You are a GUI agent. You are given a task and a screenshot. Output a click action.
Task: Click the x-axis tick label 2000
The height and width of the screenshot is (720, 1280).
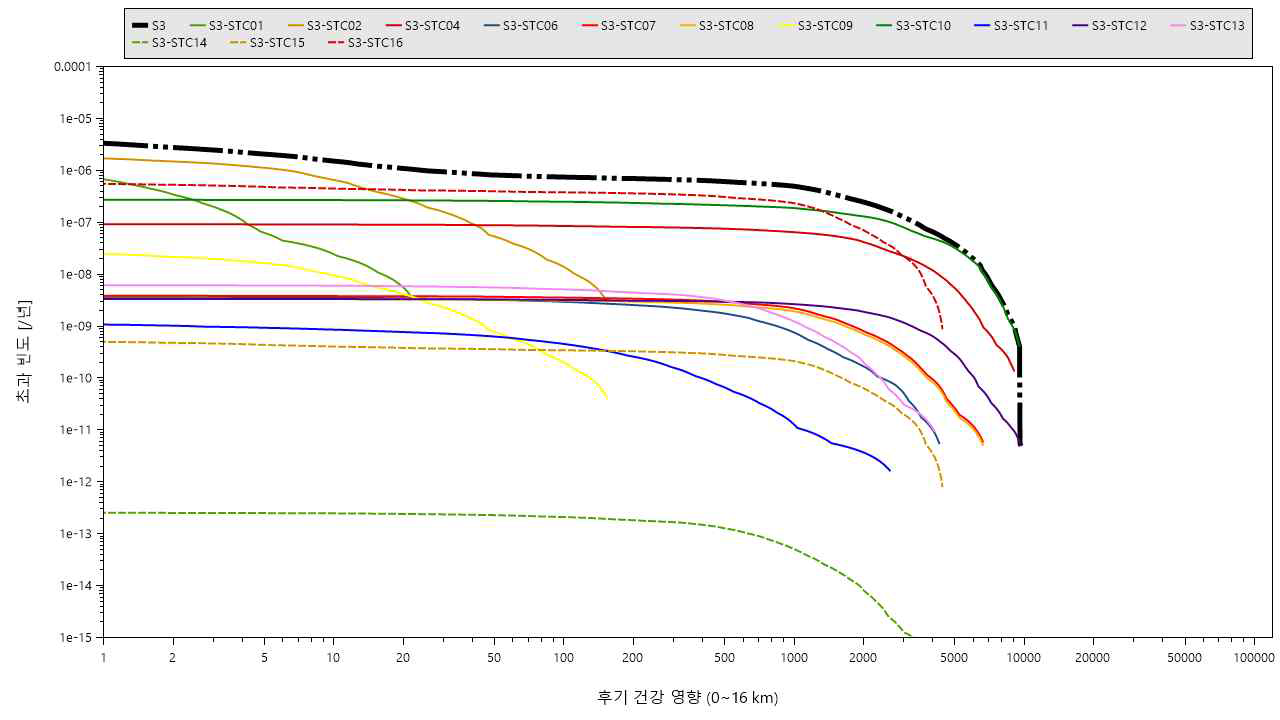point(863,658)
